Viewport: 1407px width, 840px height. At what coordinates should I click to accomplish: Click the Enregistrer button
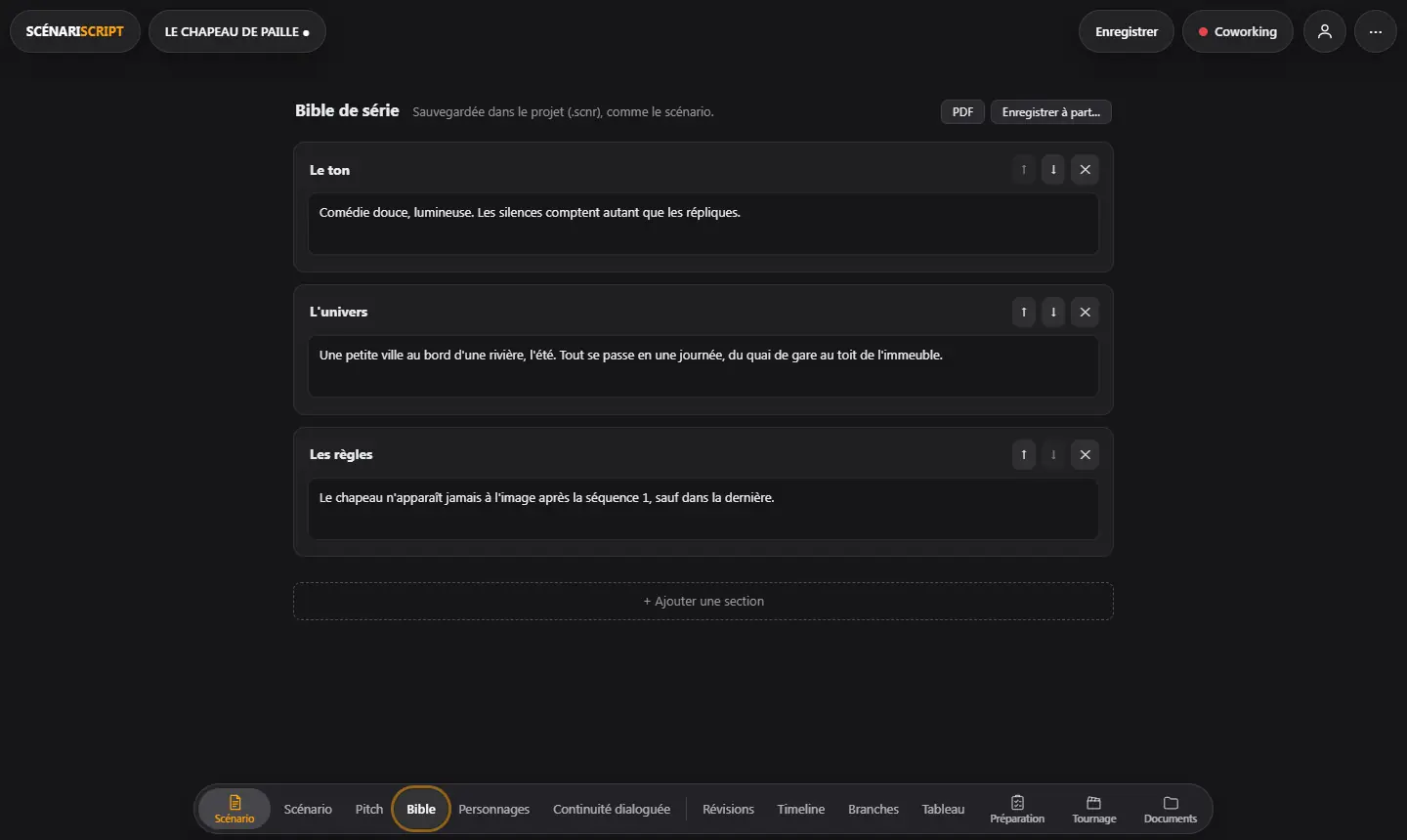click(x=1127, y=31)
